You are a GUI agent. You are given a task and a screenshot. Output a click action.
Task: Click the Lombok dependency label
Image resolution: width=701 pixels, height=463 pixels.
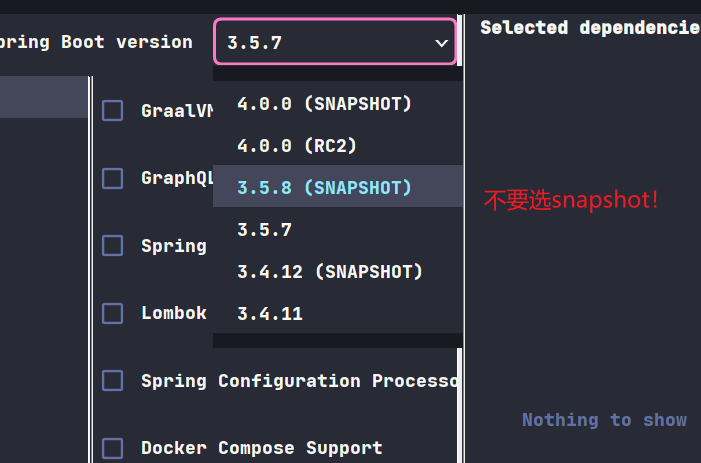point(174,313)
